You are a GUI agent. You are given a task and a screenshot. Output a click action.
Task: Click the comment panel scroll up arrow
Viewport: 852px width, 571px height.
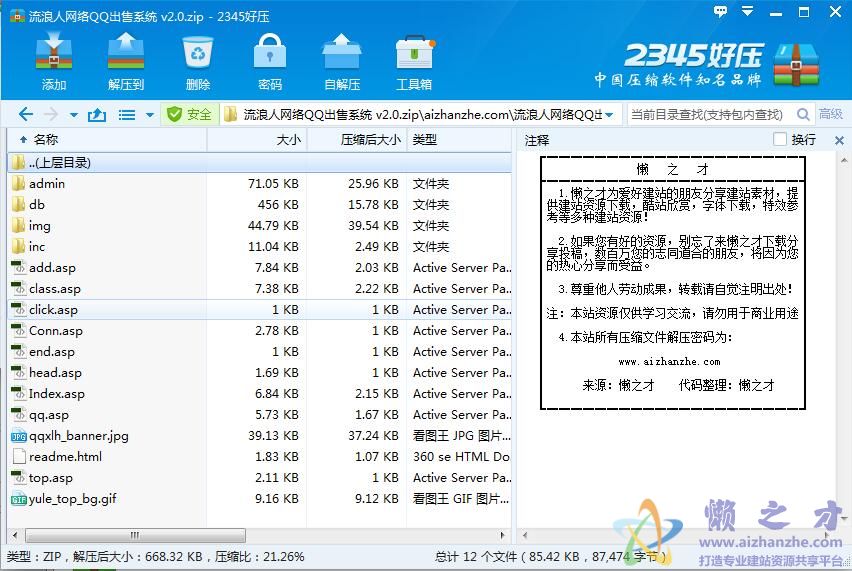(844, 161)
